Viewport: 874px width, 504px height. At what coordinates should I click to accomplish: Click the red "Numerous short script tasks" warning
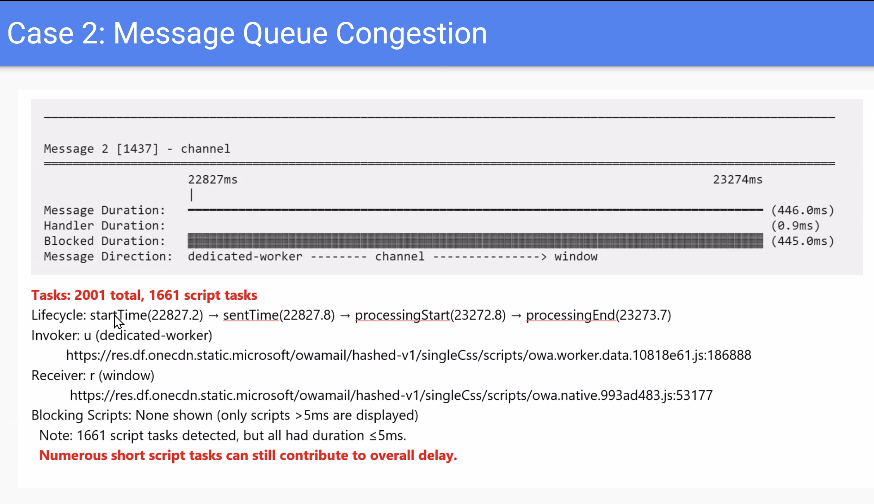248,456
